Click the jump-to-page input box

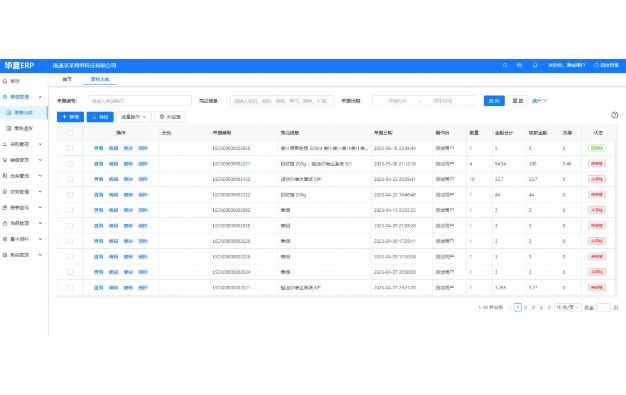[x=603, y=308]
